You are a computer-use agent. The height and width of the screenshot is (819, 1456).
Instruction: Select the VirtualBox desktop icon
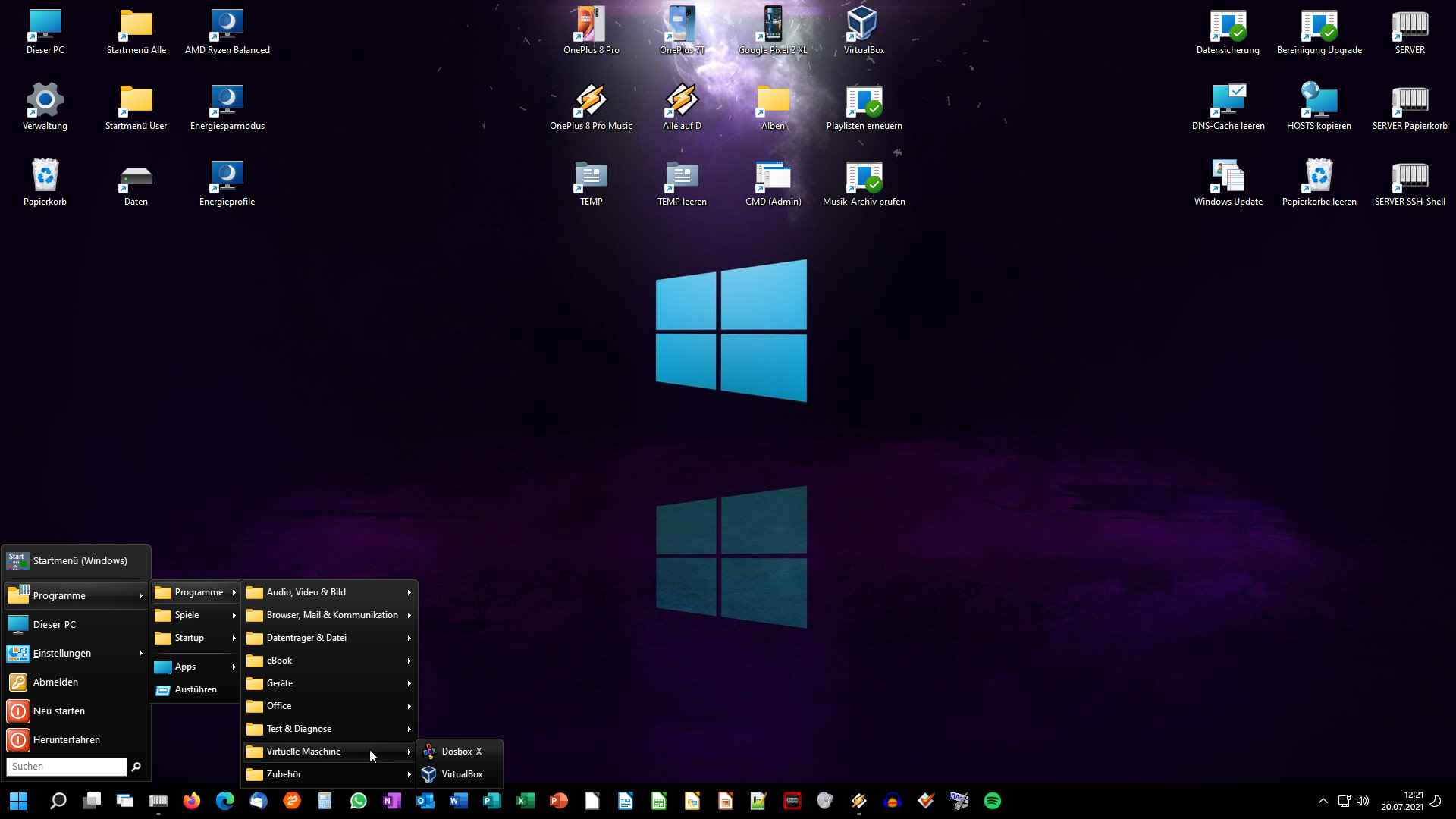[x=864, y=32]
